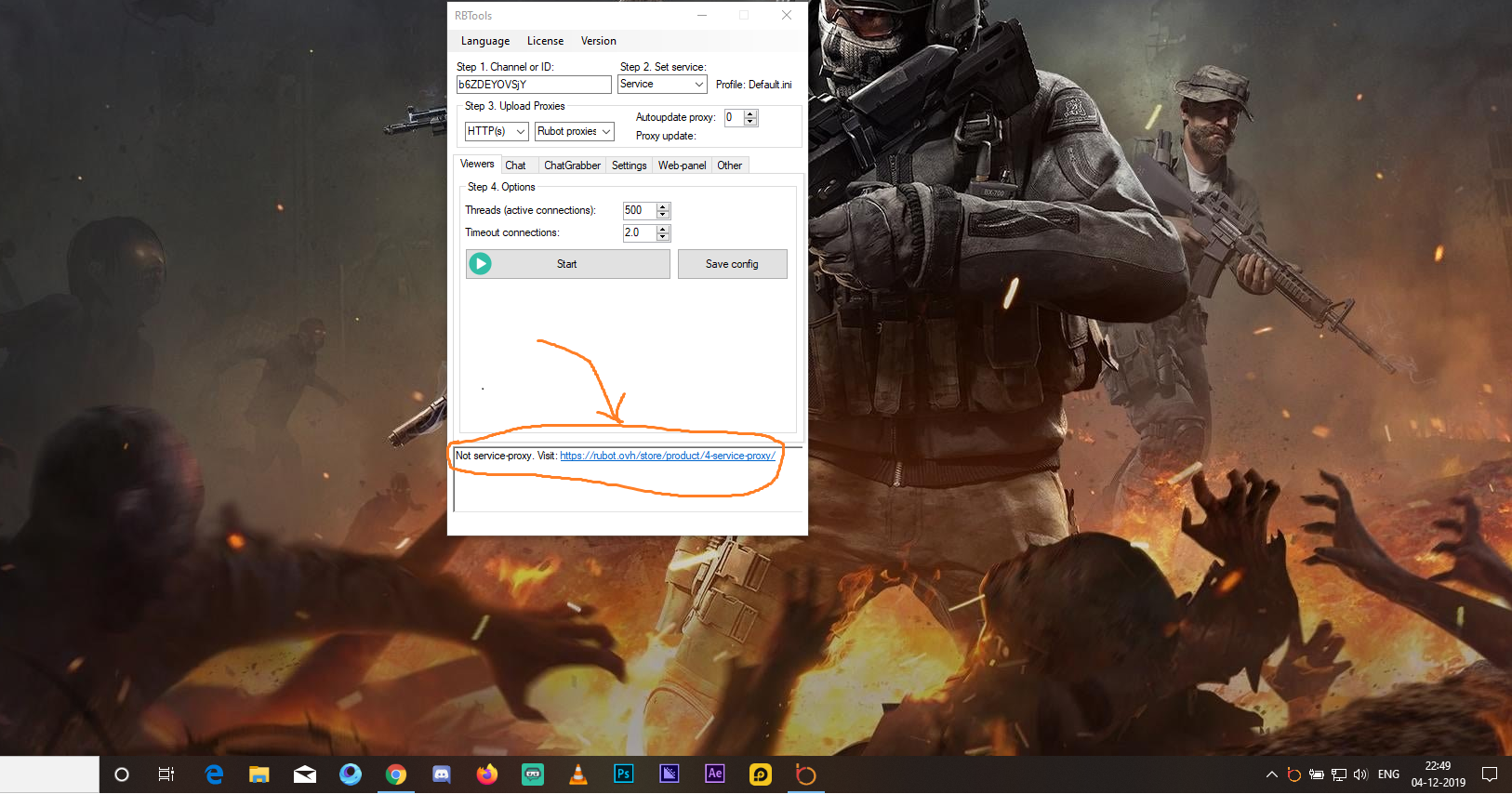This screenshot has width=1512, height=794.
Task: Increase the Threads value with up arrow
Action: click(x=663, y=206)
